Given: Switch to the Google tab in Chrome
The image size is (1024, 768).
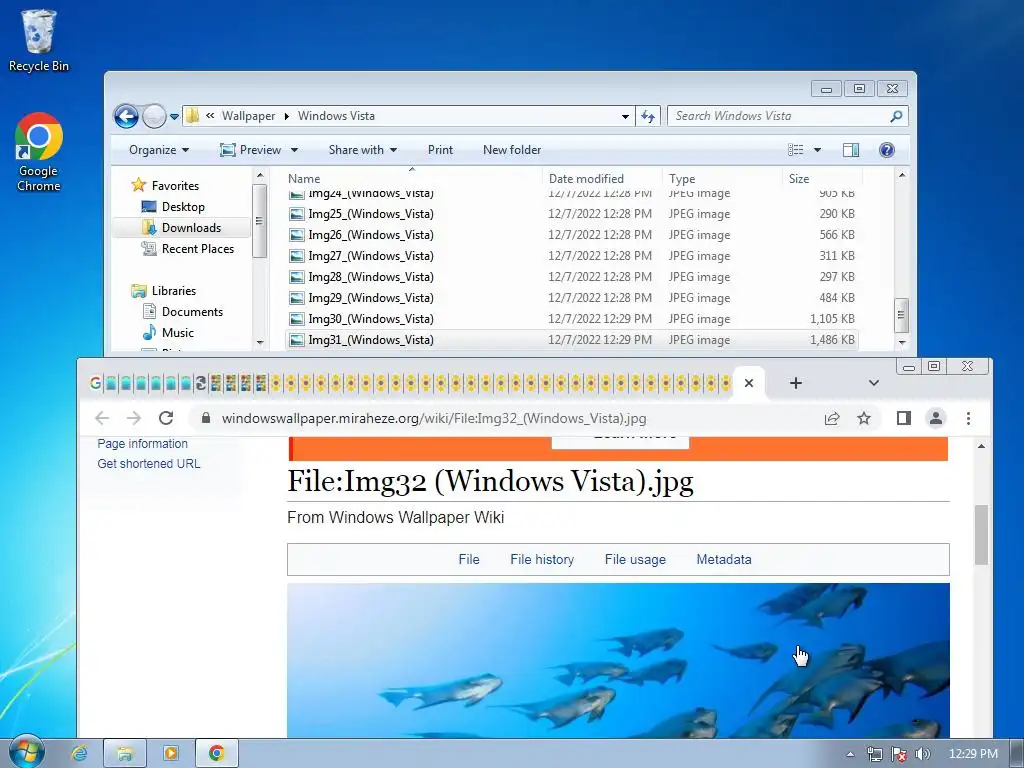Looking at the screenshot, I should coord(95,383).
